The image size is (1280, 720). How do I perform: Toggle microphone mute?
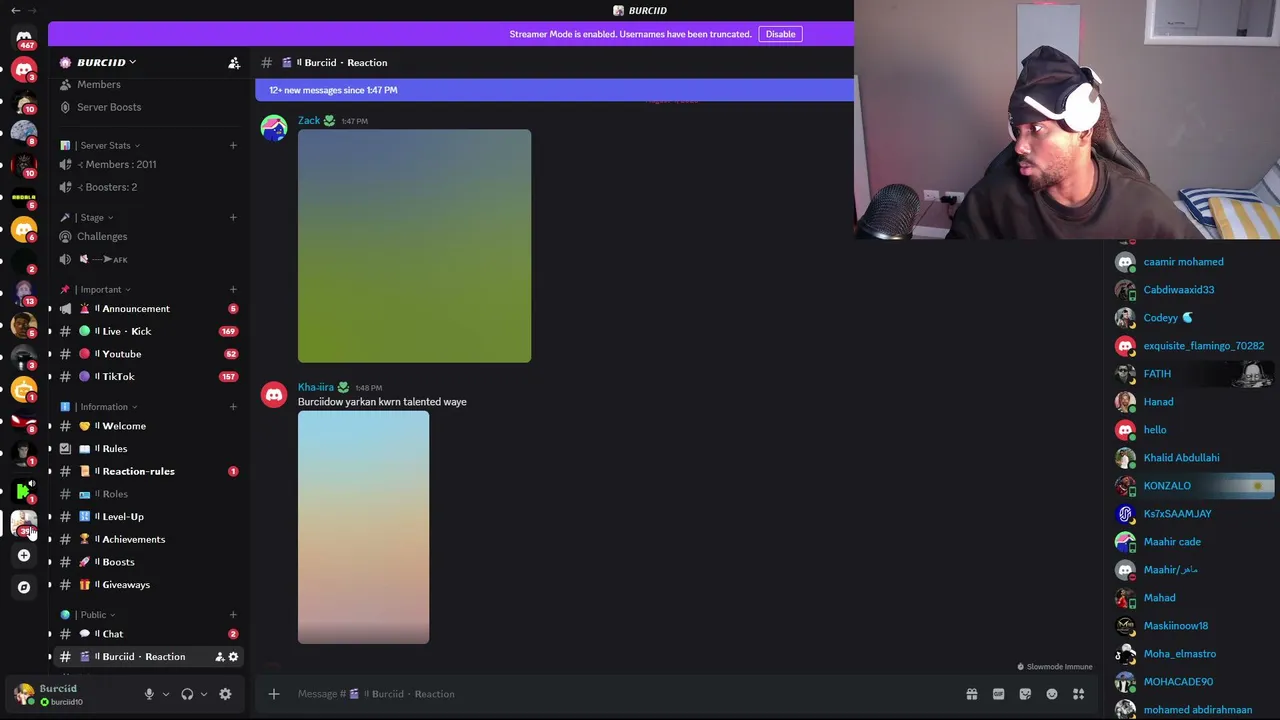[x=149, y=694]
